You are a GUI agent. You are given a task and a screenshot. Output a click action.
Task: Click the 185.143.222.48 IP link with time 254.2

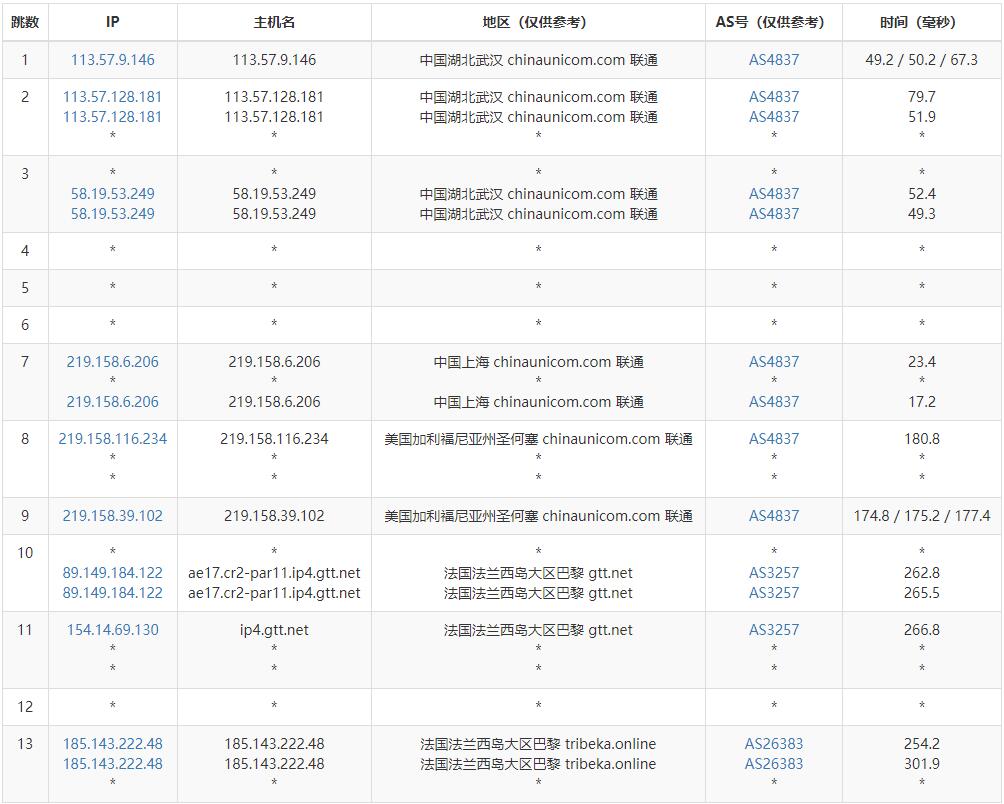[113, 744]
